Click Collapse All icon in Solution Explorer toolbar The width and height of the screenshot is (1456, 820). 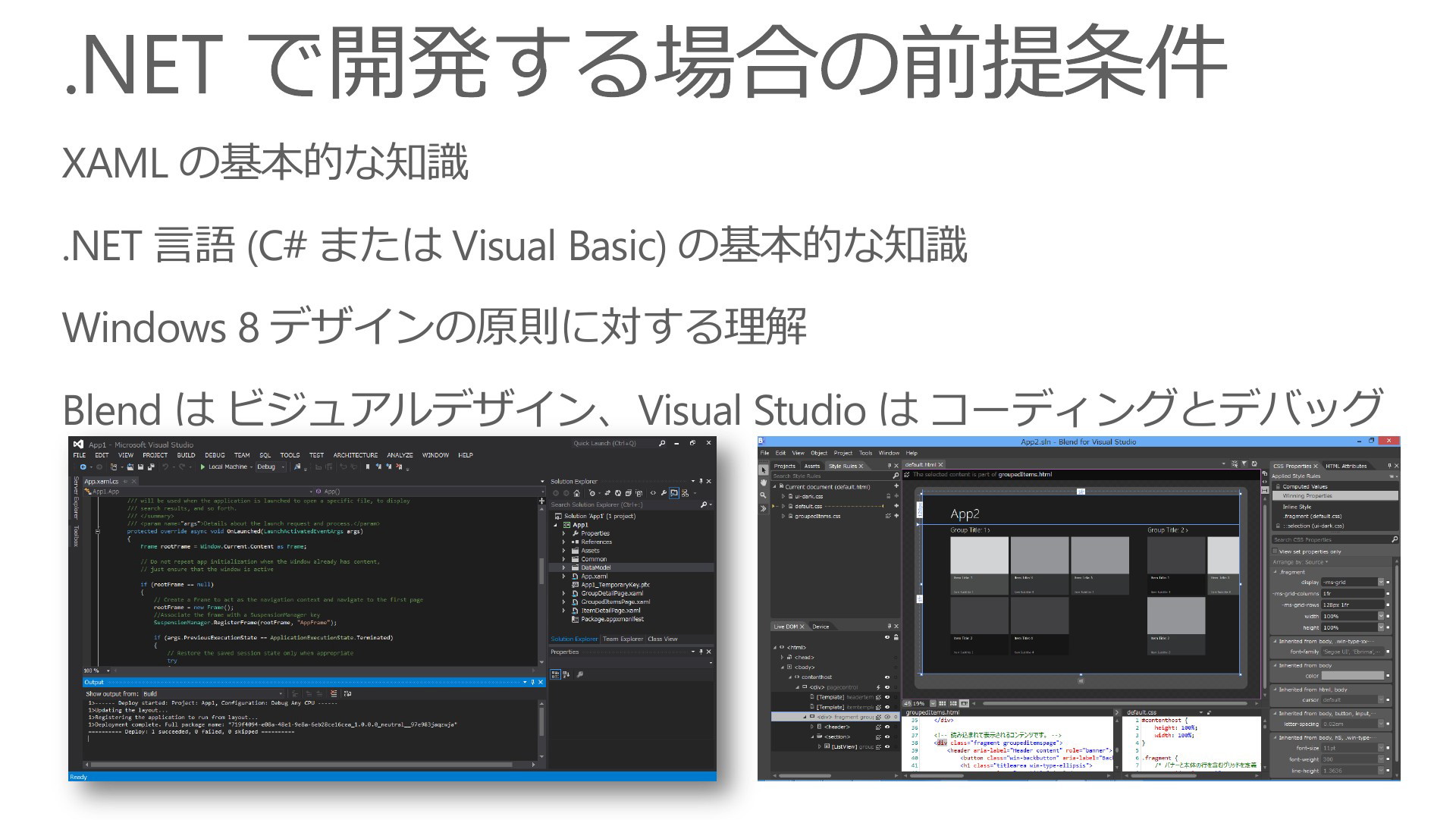[629, 493]
